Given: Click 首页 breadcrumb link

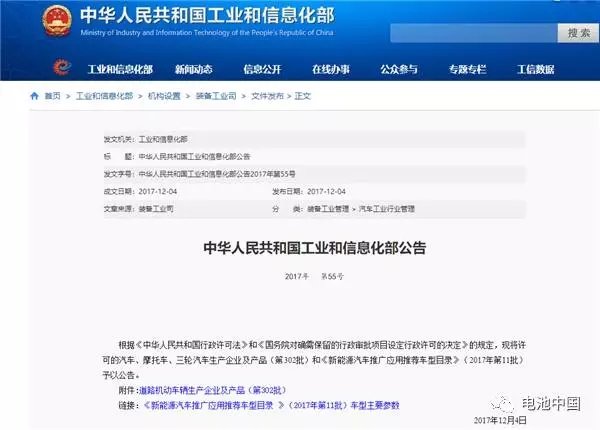Looking at the screenshot, I should coord(52,95).
